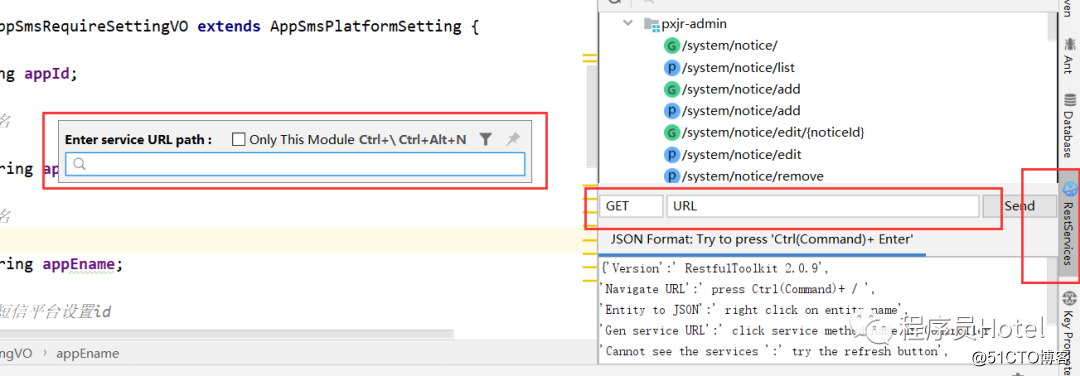The image size is (1080, 376).
Task: Click the 'Cannot see the services' help line
Action: click(x=773, y=351)
